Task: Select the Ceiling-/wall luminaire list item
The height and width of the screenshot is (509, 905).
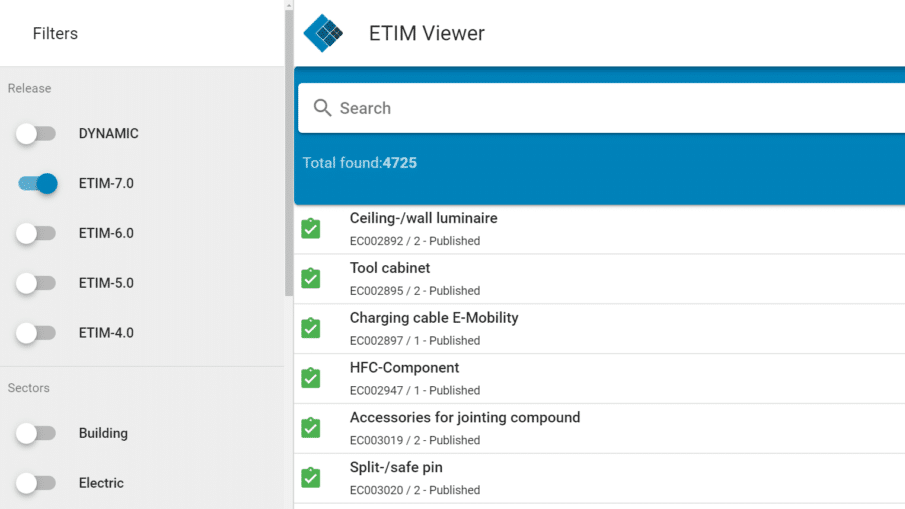Action: tap(599, 229)
